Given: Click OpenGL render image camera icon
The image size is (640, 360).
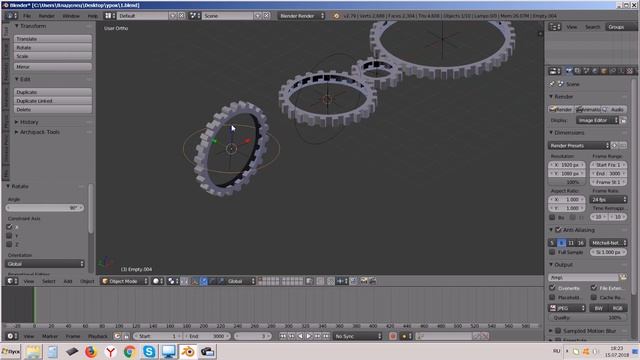Looking at the screenshot, I should pos(363,281).
